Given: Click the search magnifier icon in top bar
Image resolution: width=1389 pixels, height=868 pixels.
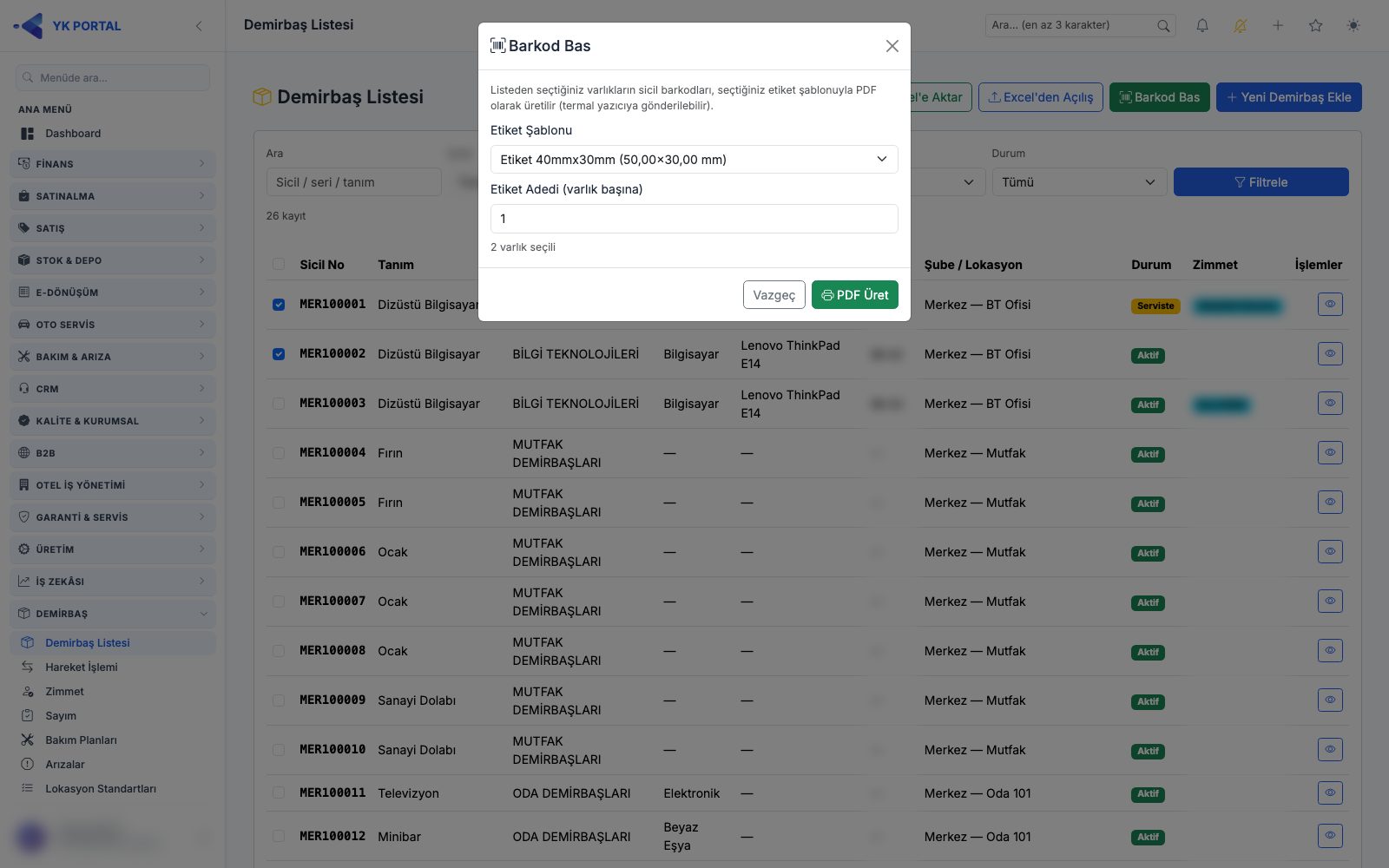Looking at the screenshot, I should click(1163, 26).
